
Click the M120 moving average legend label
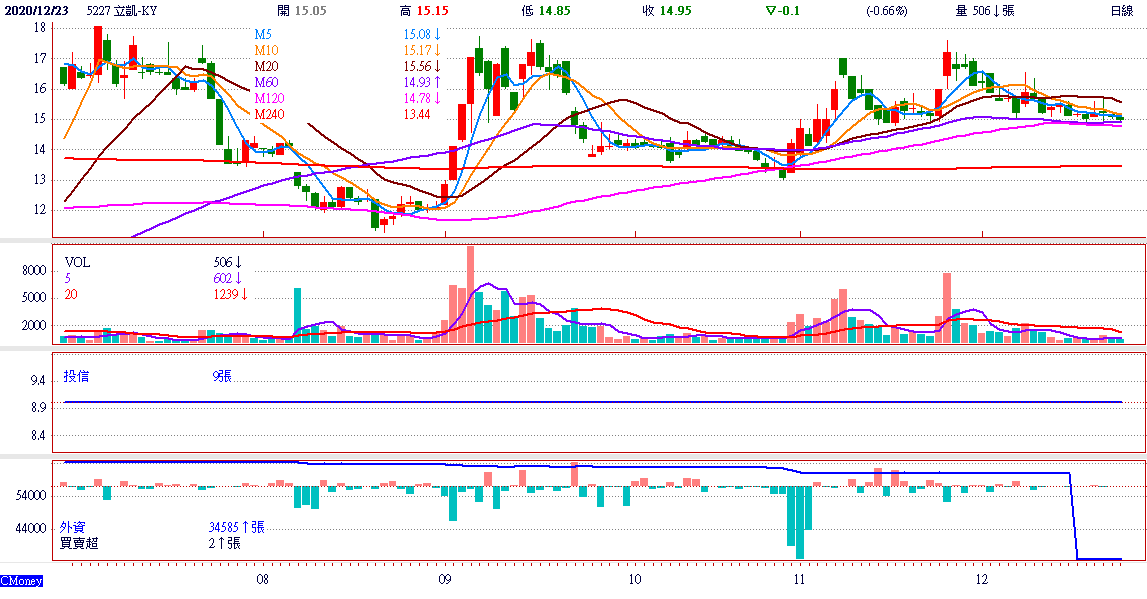(270, 98)
